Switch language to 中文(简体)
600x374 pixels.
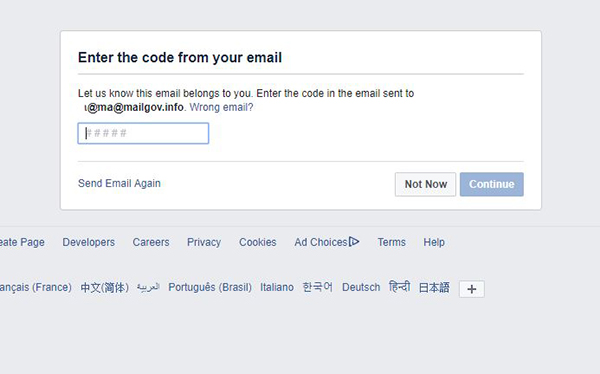(104, 287)
